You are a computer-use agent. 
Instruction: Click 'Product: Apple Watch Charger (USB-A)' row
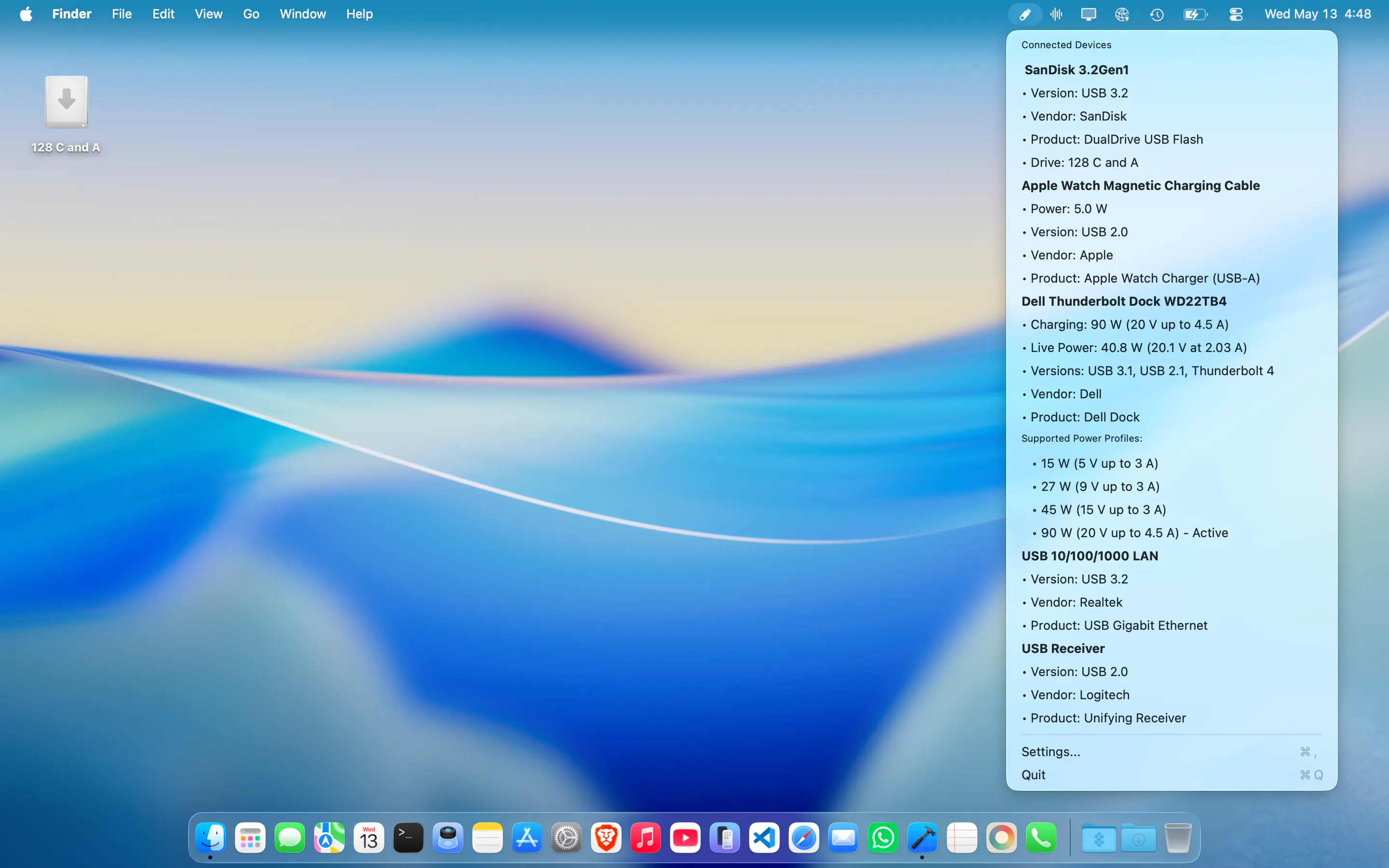click(x=1171, y=278)
